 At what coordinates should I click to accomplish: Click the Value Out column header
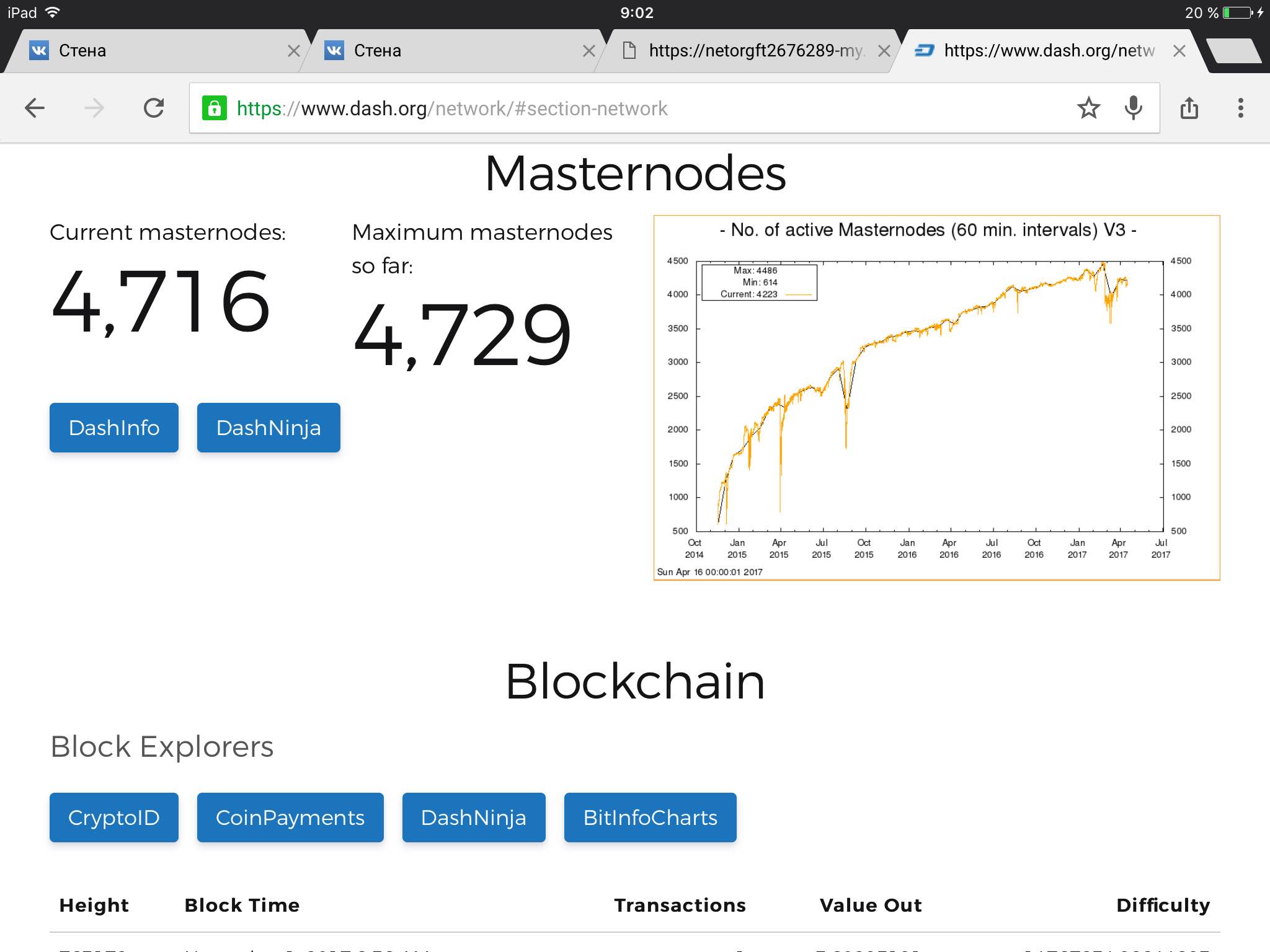871,906
